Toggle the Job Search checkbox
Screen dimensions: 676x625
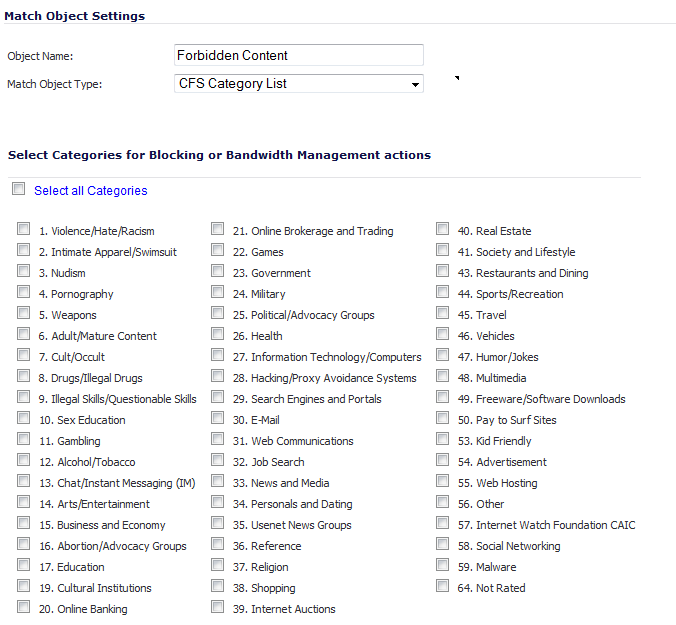point(218,460)
